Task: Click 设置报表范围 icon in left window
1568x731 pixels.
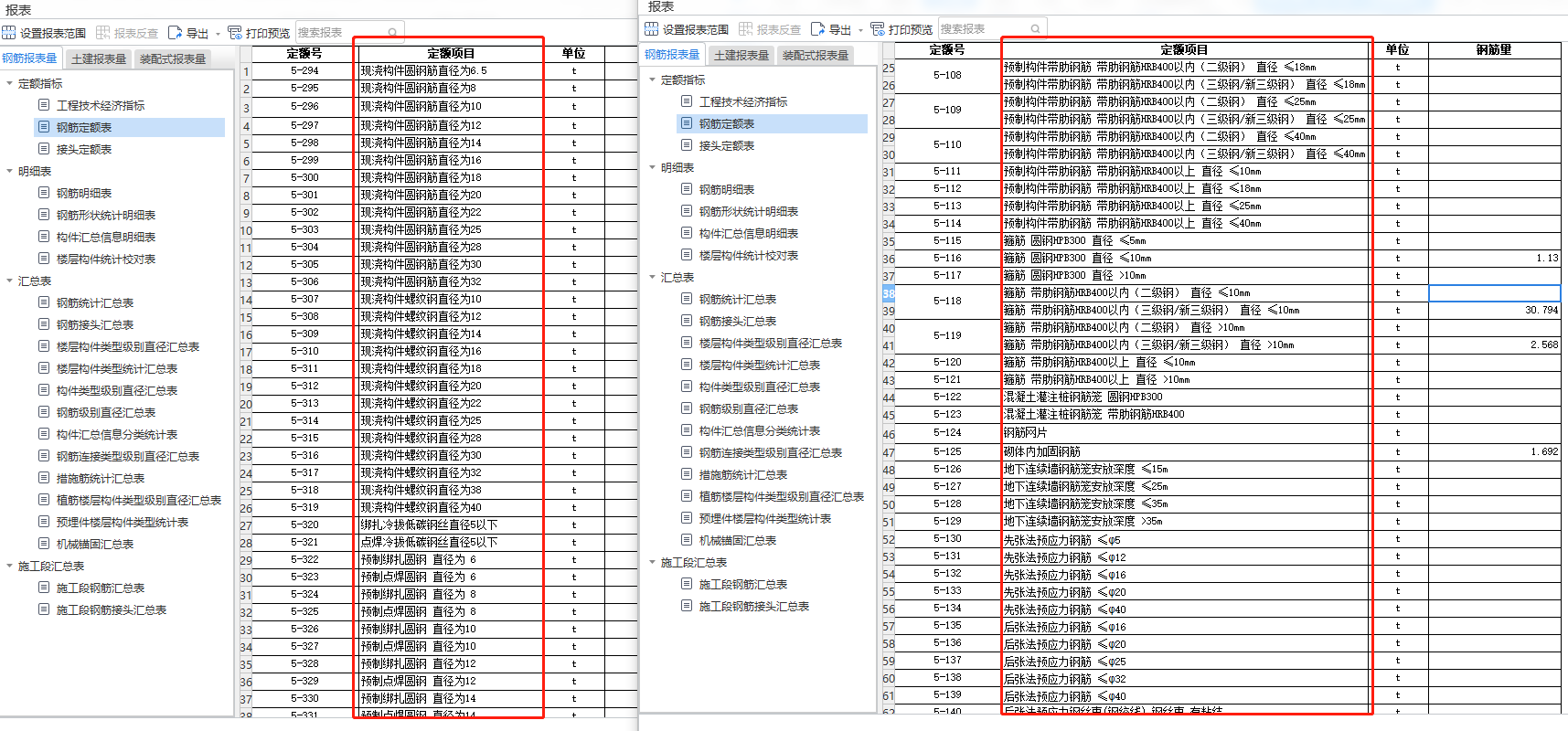Action: [9, 33]
